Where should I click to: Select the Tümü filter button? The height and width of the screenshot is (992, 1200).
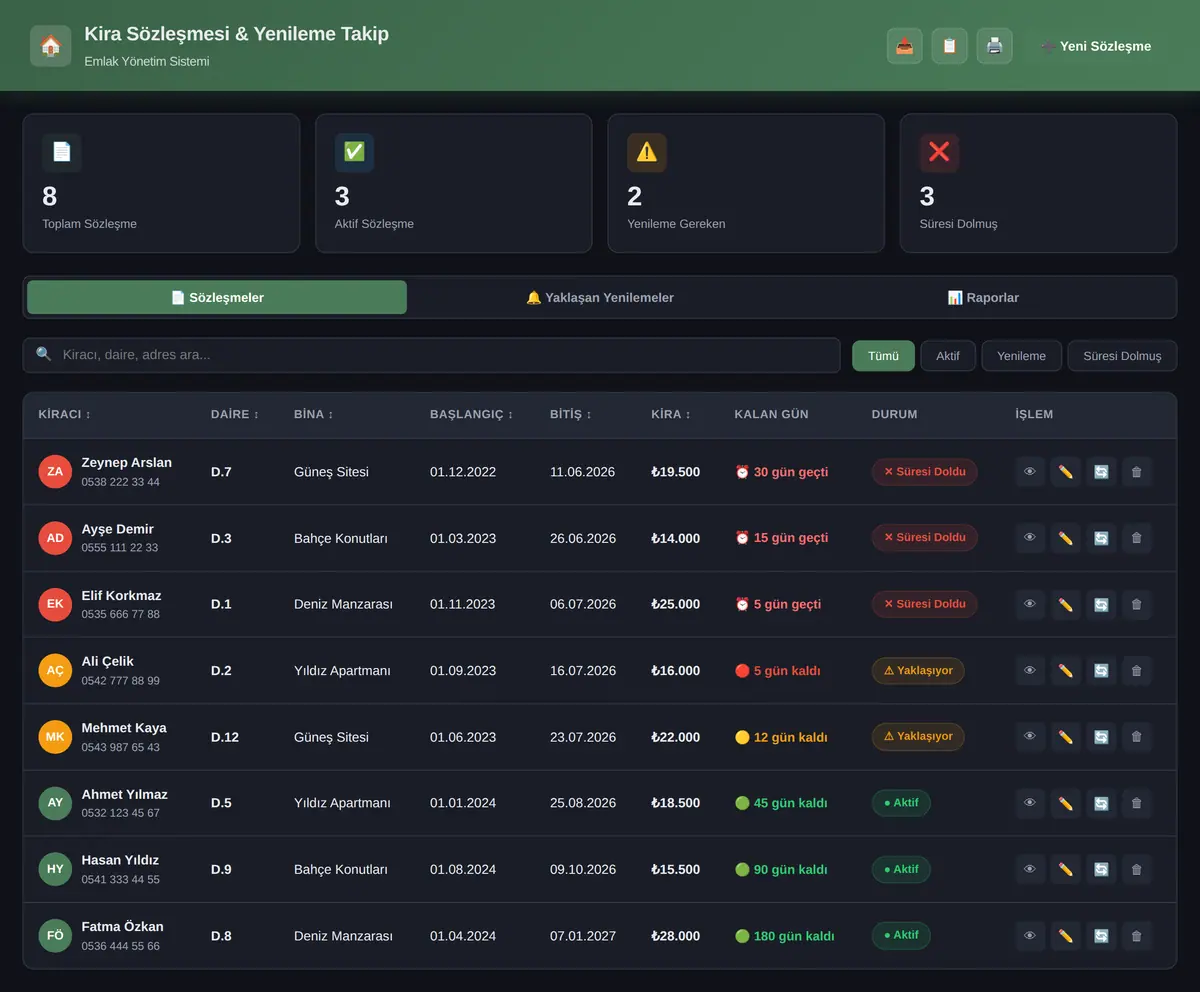883,356
